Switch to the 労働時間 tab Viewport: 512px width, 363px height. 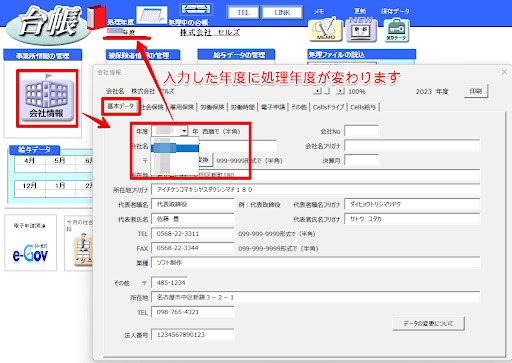(x=243, y=107)
